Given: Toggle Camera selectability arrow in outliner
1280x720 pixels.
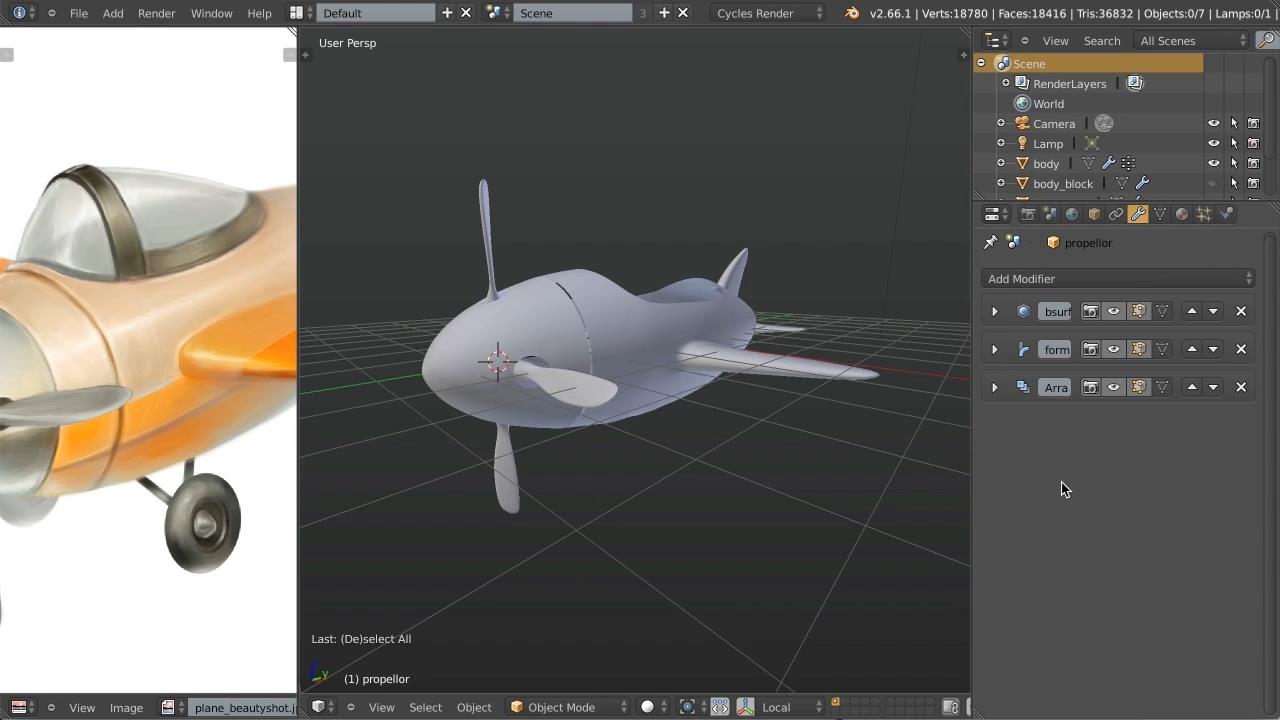Looking at the screenshot, I should tap(1234, 123).
